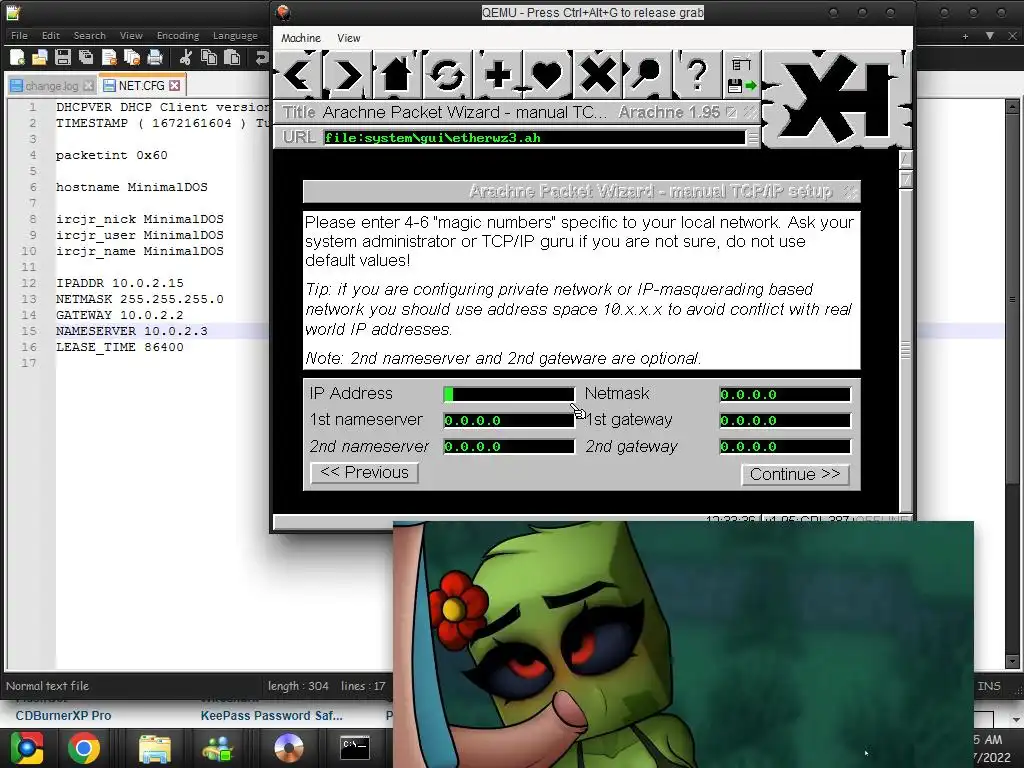This screenshot has width=1024, height=768.
Task: Click line 'LEASE_TIME 86400' in editor
Action: (120, 347)
